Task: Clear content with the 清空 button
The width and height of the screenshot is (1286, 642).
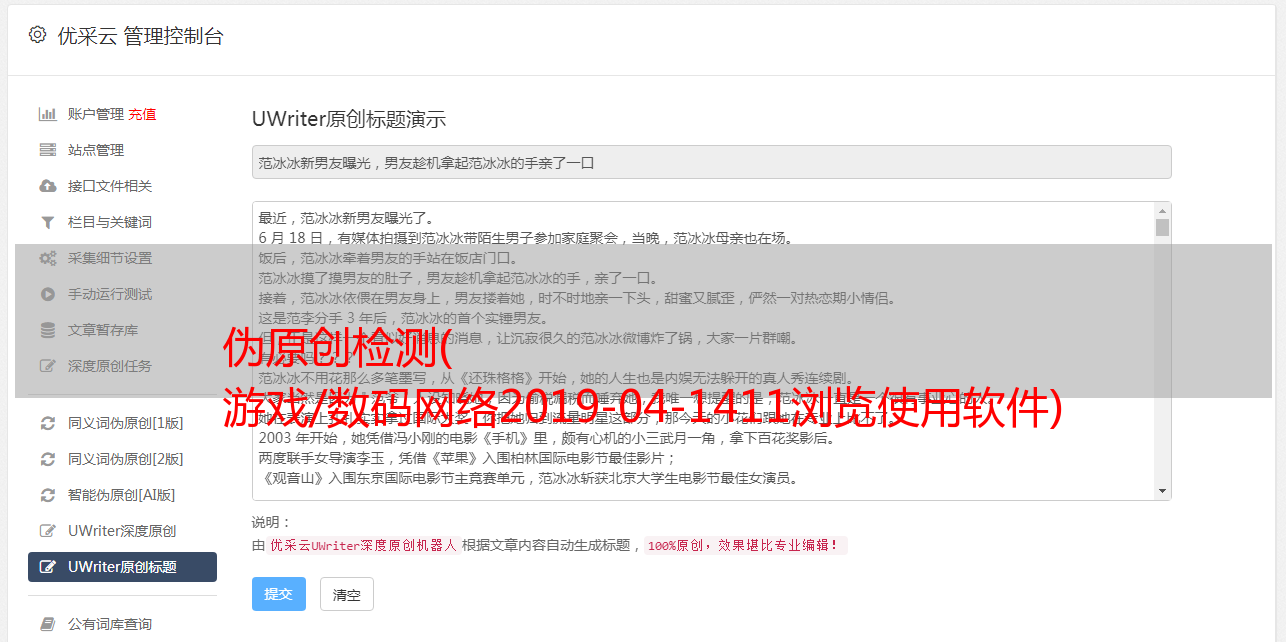Action: (347, 594)
